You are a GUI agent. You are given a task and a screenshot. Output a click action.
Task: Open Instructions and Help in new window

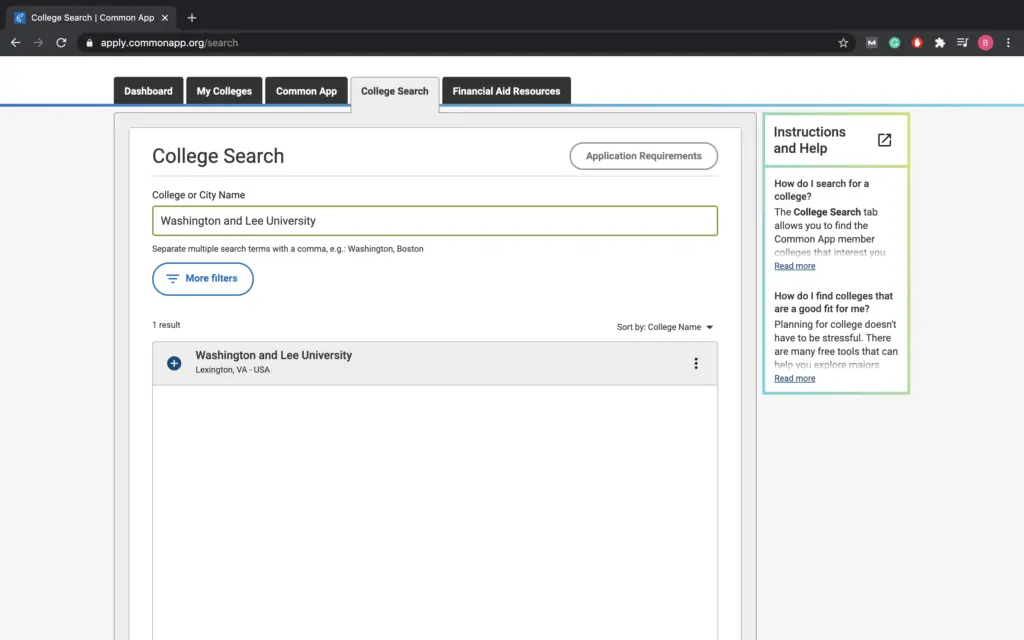(884, 140)
